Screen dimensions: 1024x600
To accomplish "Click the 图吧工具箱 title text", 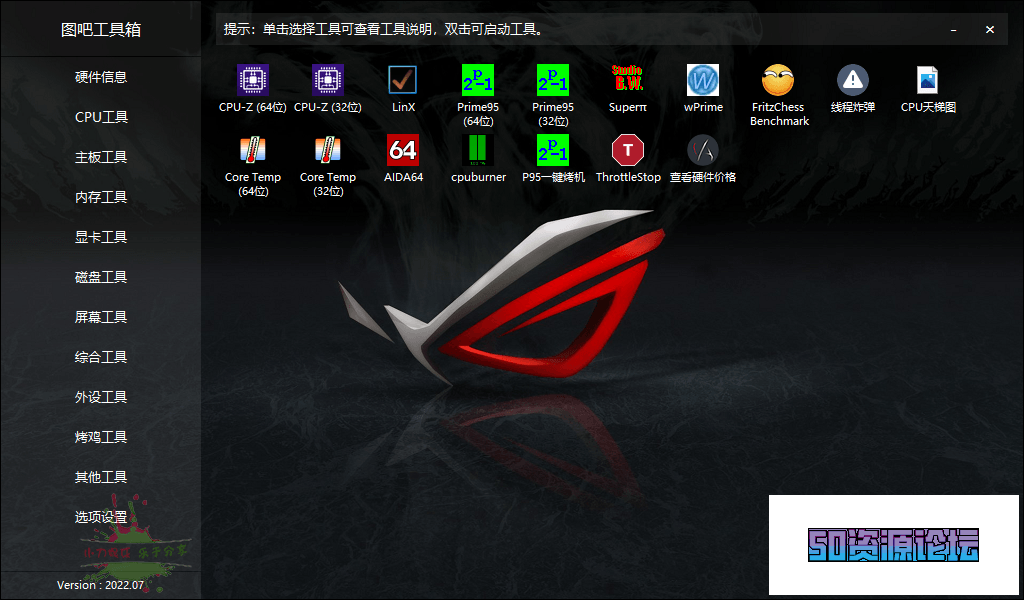I will pyautogui.click(x=101, y=29).
